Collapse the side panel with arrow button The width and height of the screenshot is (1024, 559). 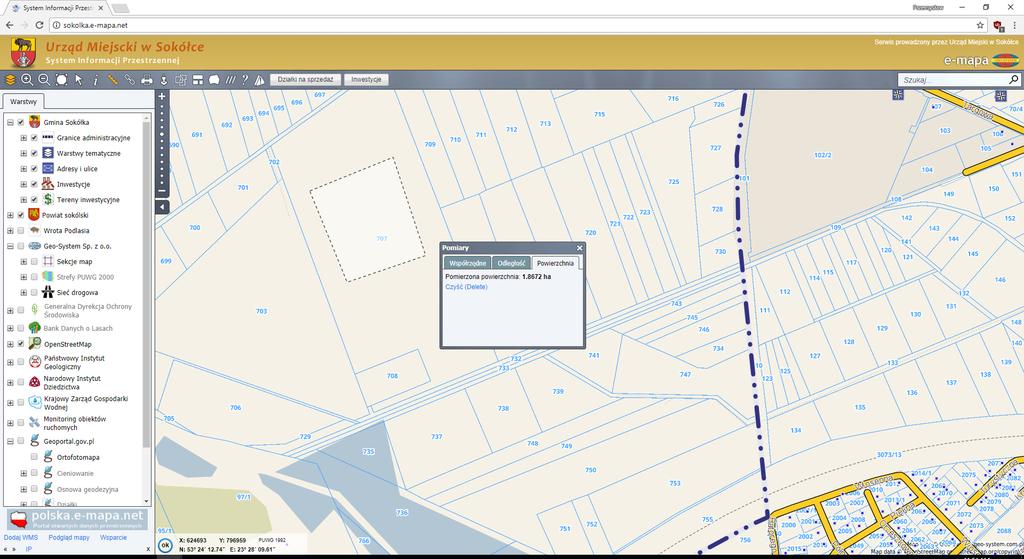click(162, 207)
